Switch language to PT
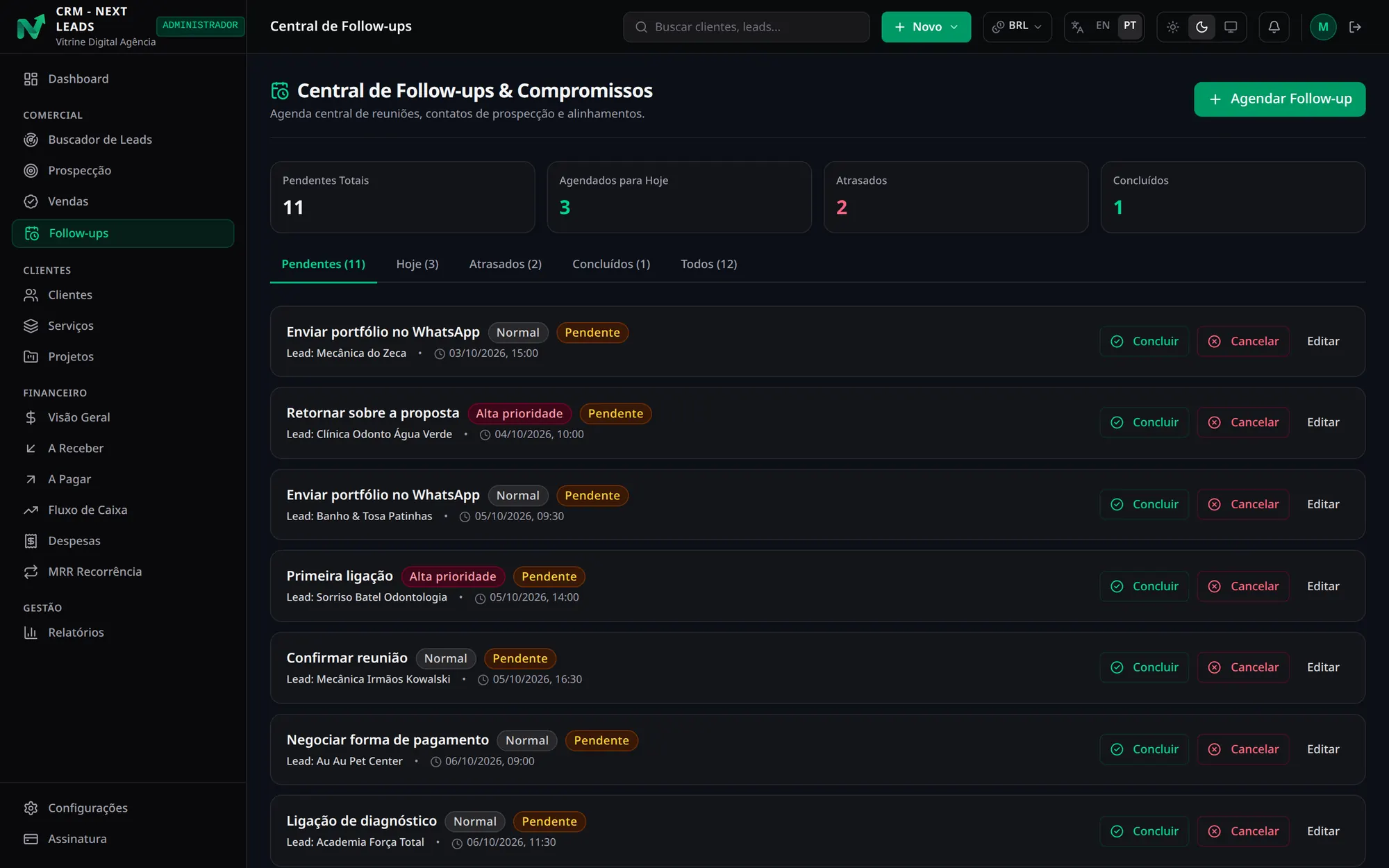 [x=1130, y=26]
